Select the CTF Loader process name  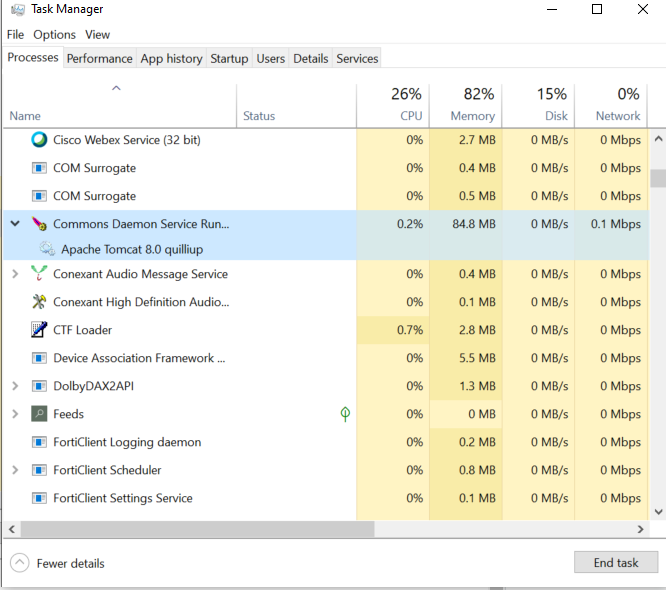82,330
